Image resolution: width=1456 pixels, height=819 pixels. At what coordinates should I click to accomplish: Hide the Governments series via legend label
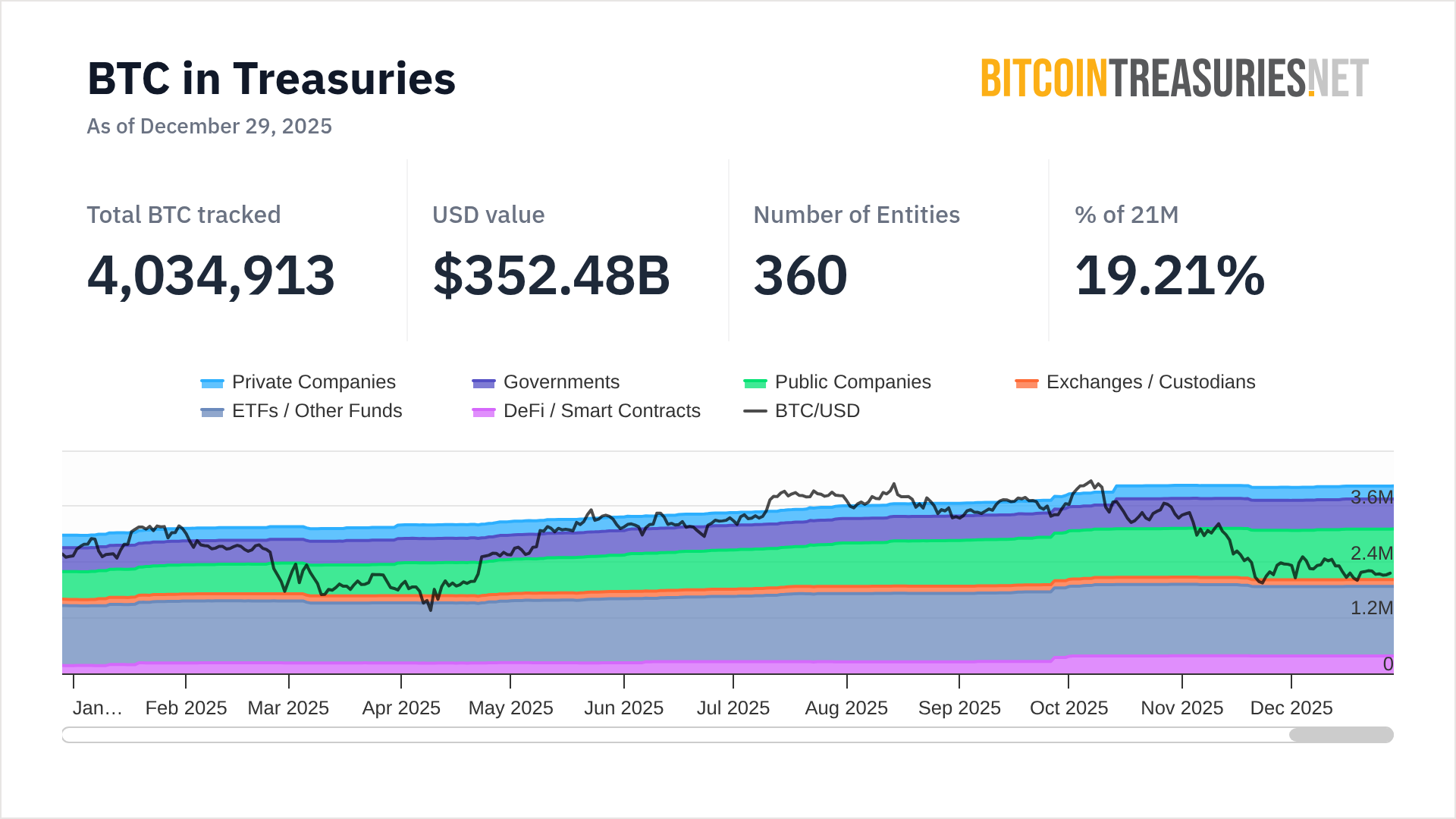561,382
